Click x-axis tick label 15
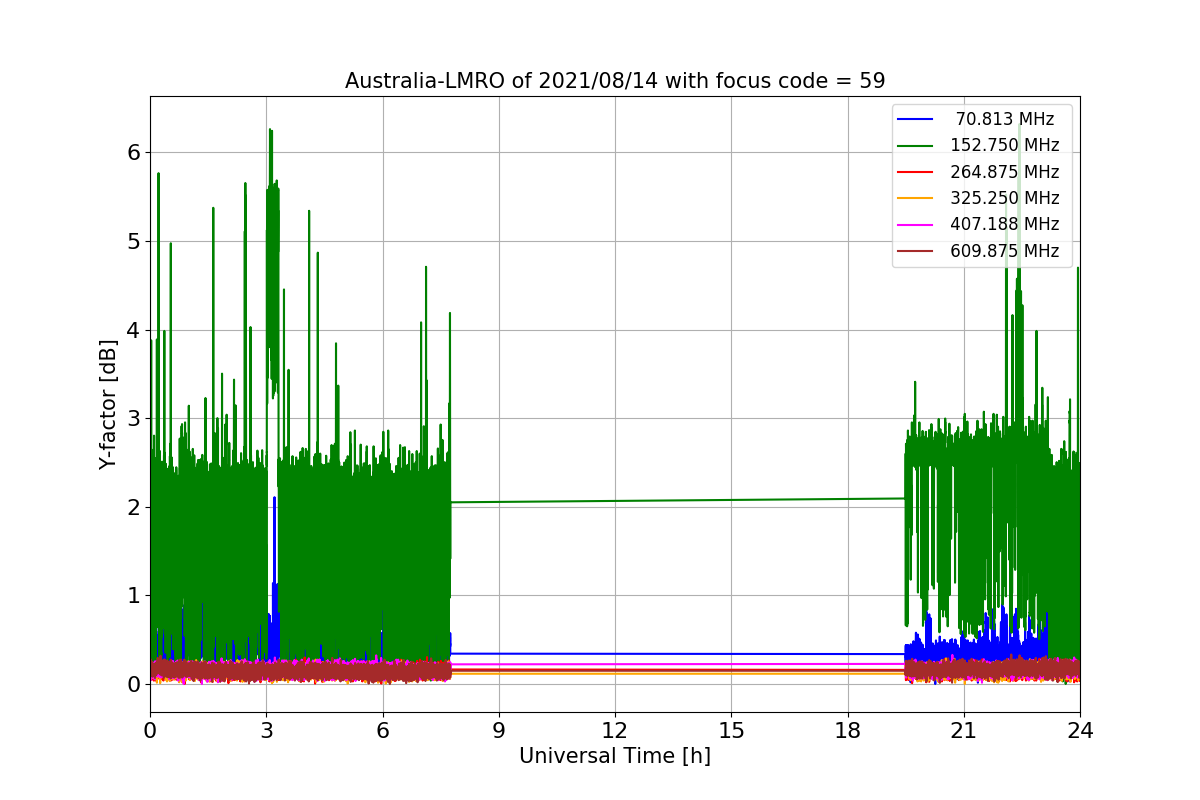The width and height of the screenshot is (1200, 800). (731, 730)
